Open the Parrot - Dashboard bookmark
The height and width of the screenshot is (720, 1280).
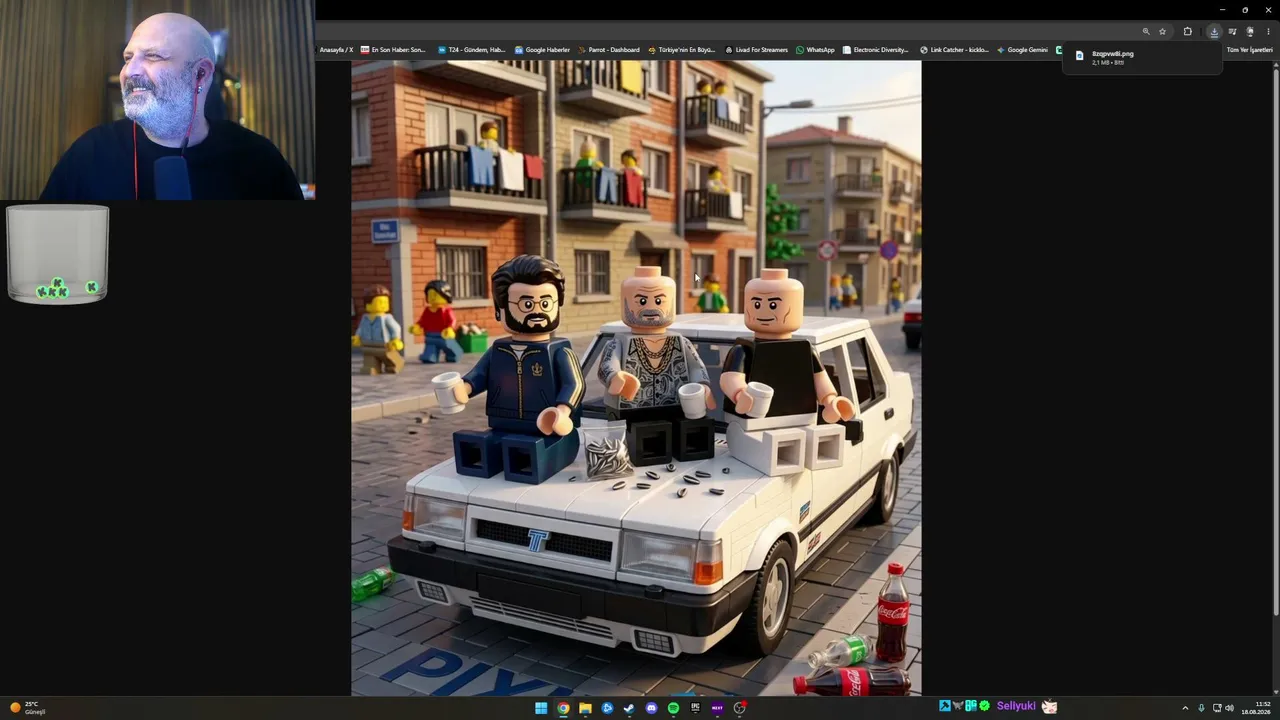point(609,50)
